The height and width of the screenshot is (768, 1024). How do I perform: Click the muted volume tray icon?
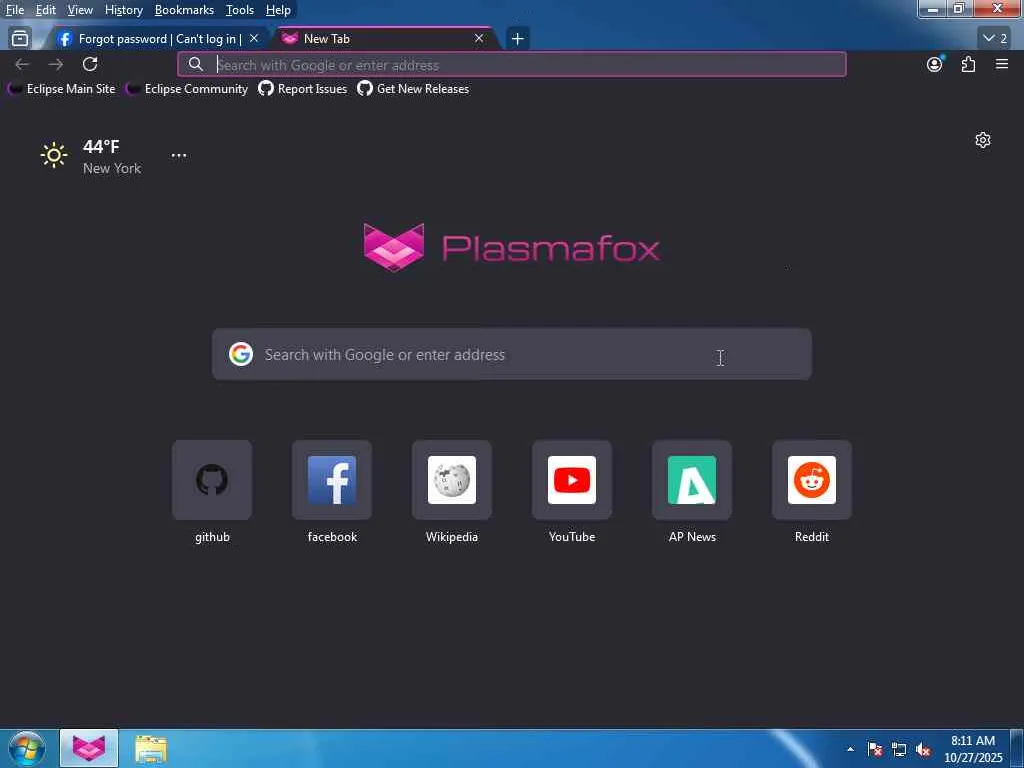923,749
